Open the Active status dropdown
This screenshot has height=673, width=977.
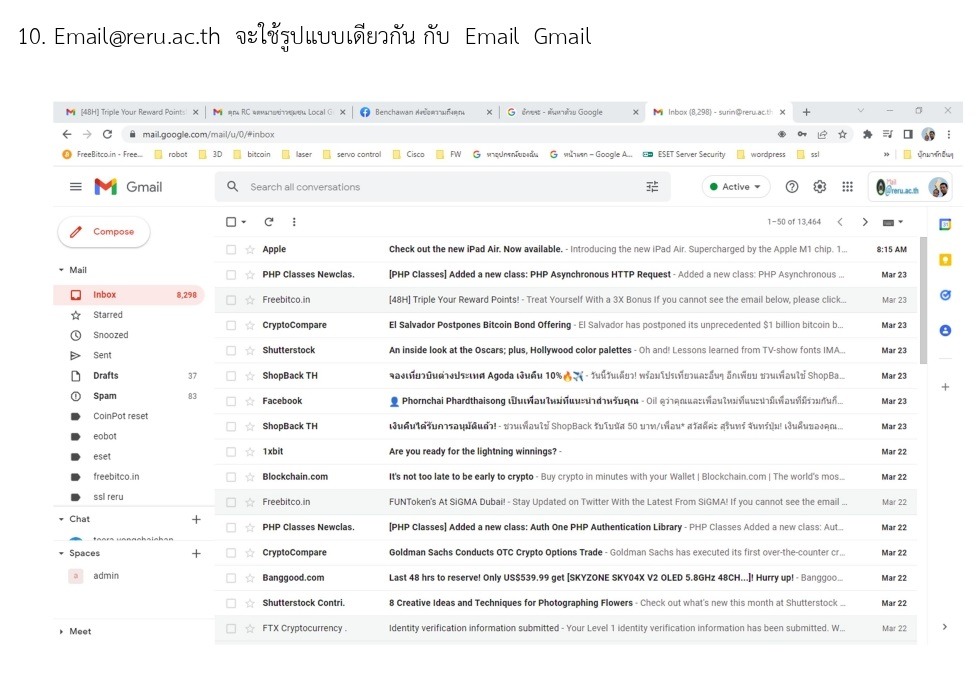tap(736, 186)
